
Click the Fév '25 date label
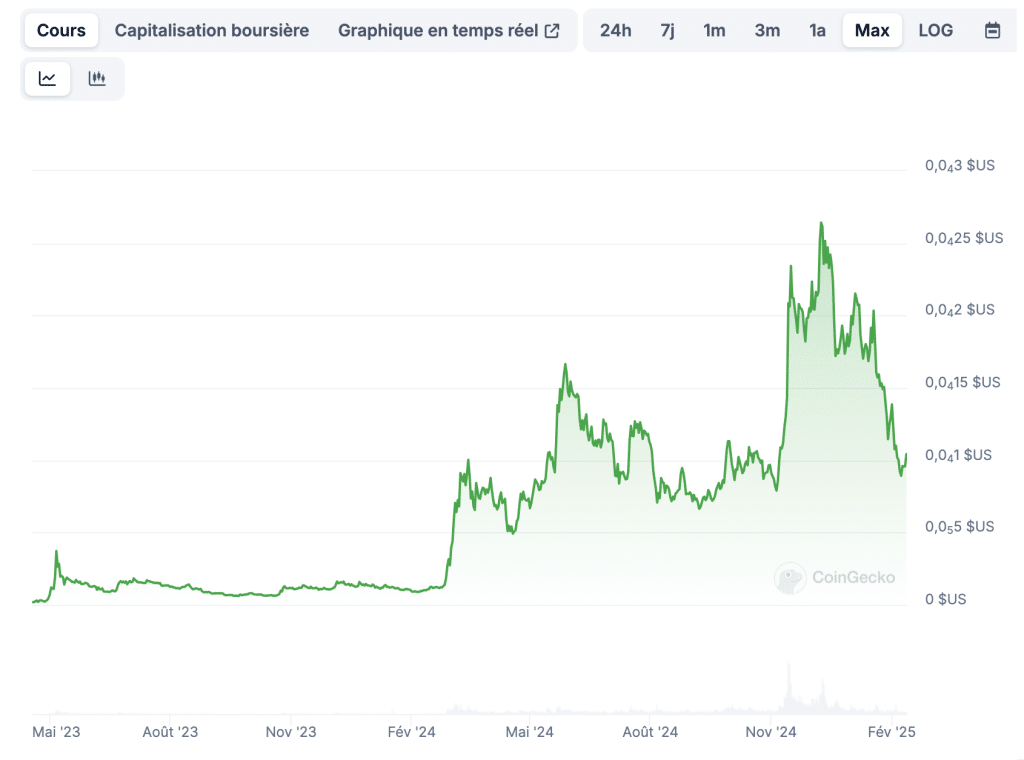[891, 732]
